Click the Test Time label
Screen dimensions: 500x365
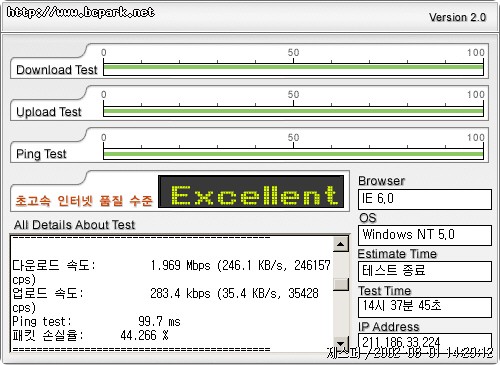pos(385,291)
